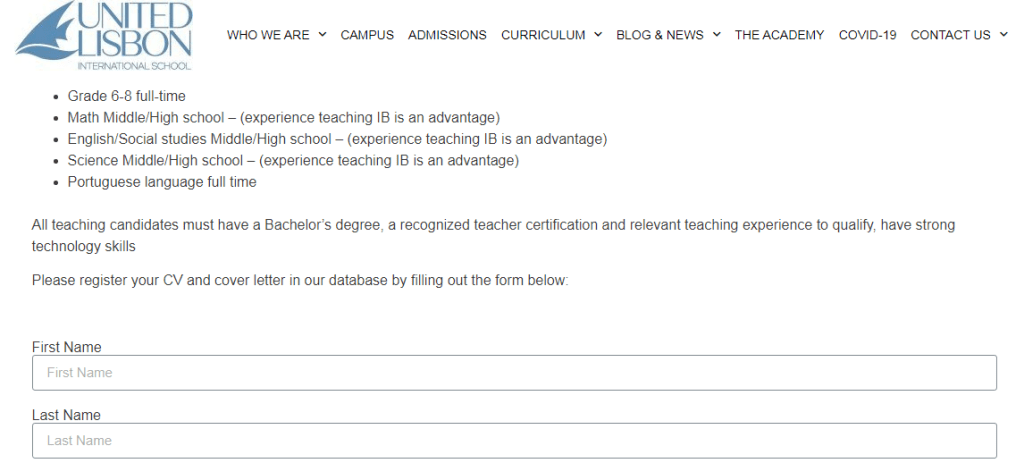Viewport: 1024px width, 463px height.
Task: Expand the chevron next to WHO WE ARE
Action: [x=323, y=34]
